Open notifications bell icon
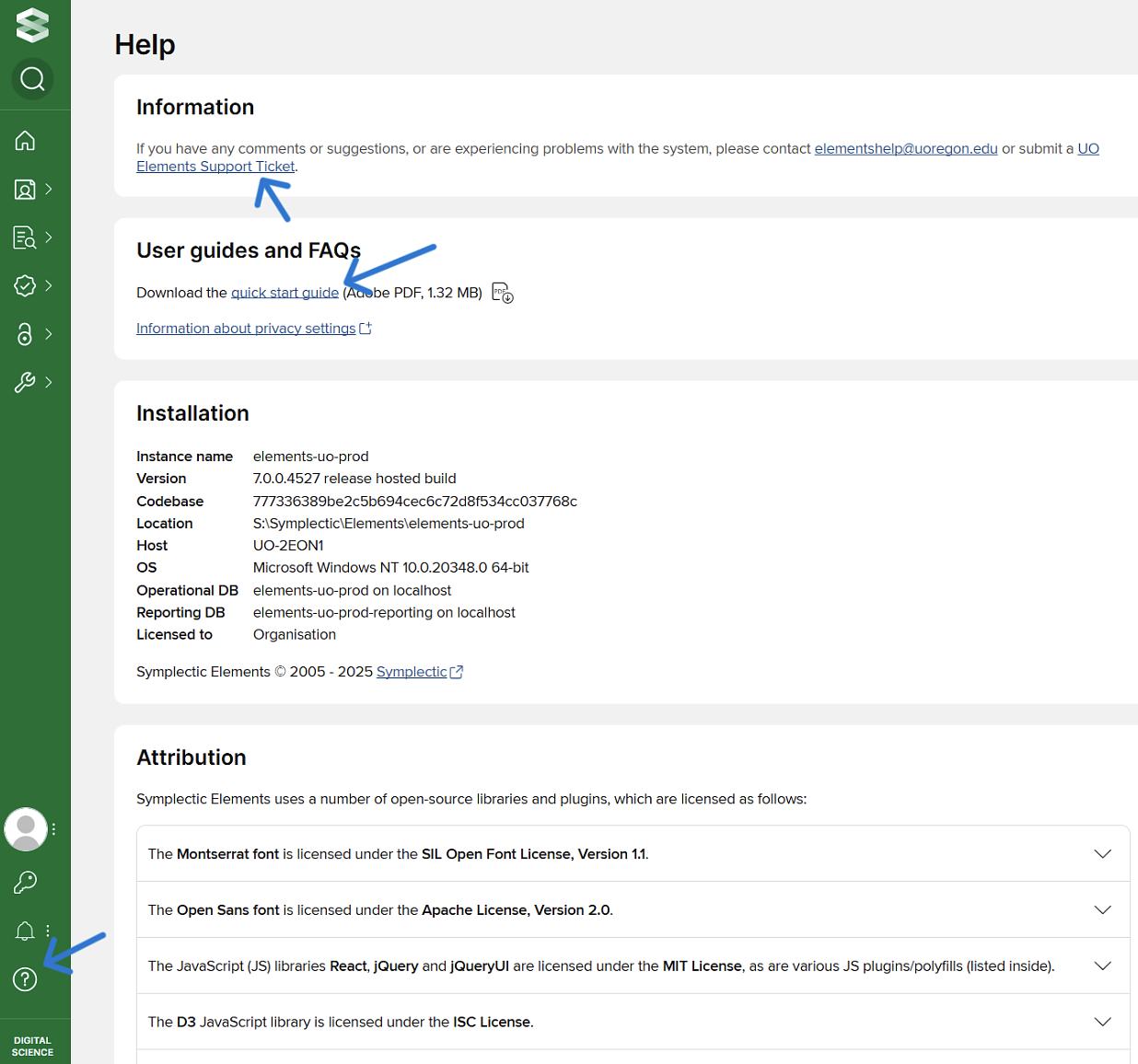The width and height of the screenshot is (1138, 1064). click(x=25, y=931)
